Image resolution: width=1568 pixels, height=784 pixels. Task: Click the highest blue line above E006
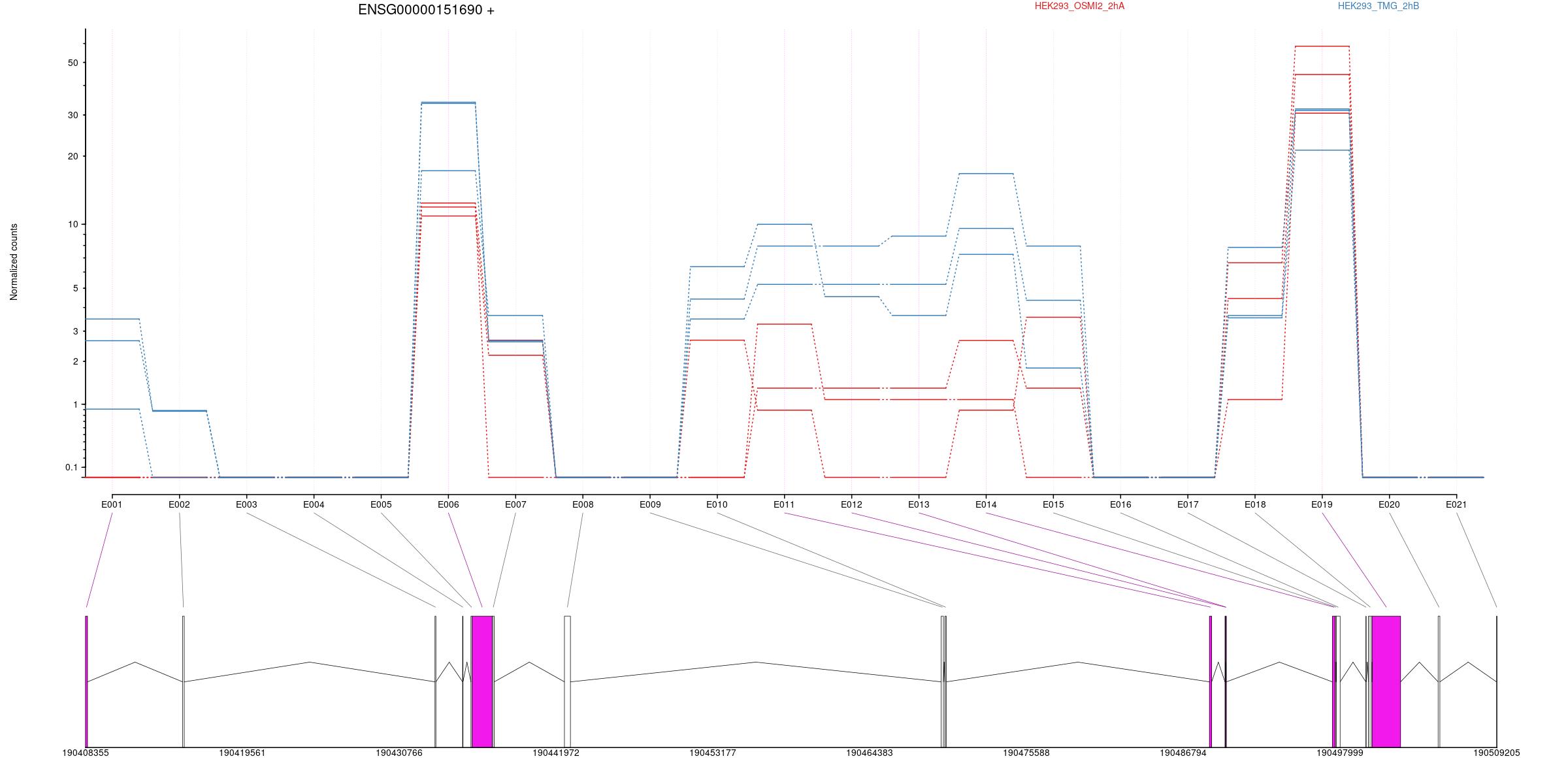pos(448,102)
